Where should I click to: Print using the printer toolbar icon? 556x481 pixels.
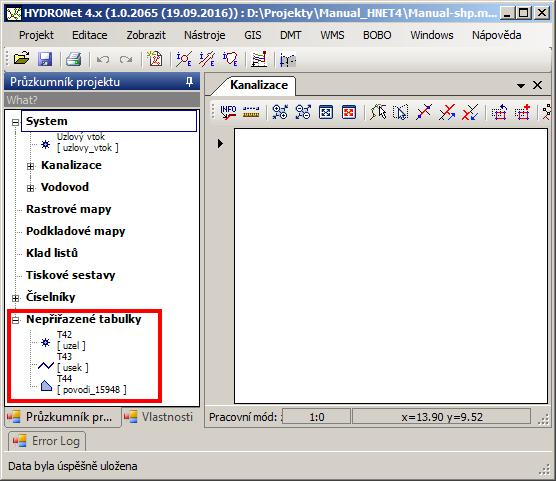pos(74,59)
